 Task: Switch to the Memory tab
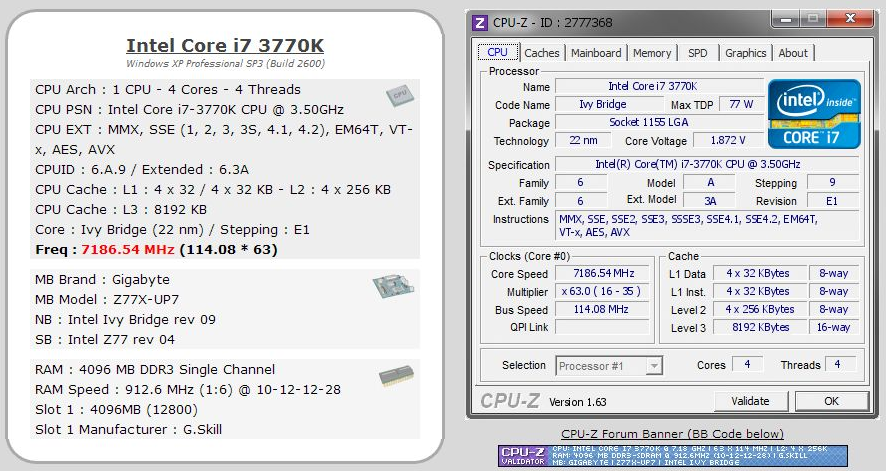point(652,53)
